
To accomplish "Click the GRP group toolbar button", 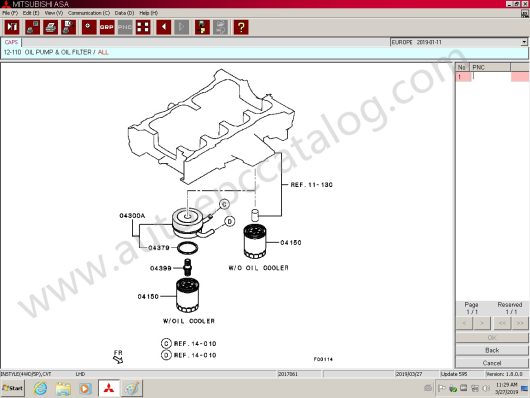I will click(x=107, y=27).
